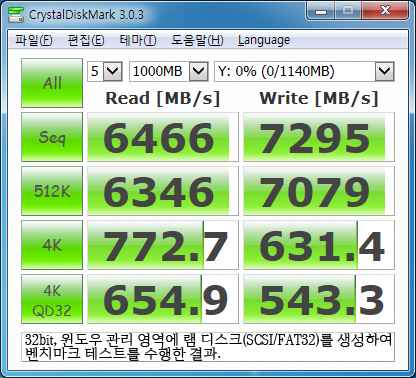The height and width of the screenshot is (378, 416).
Task: Click the 512K read result 6346
Action: (x=163, y=191)
